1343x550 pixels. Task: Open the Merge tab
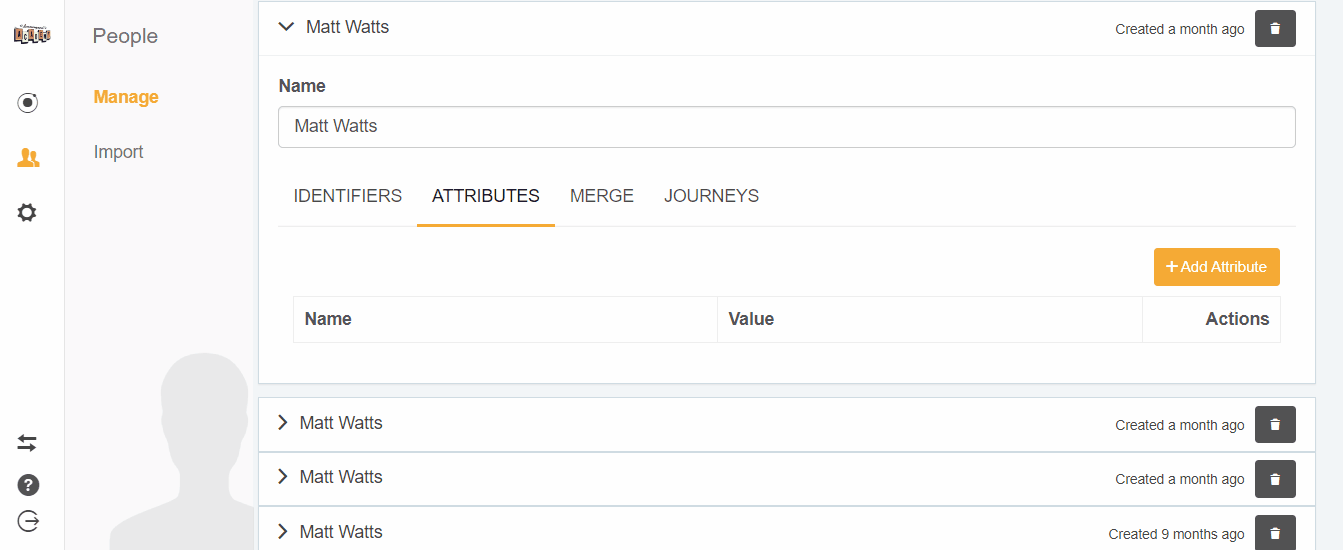click(x=602, y=196)
